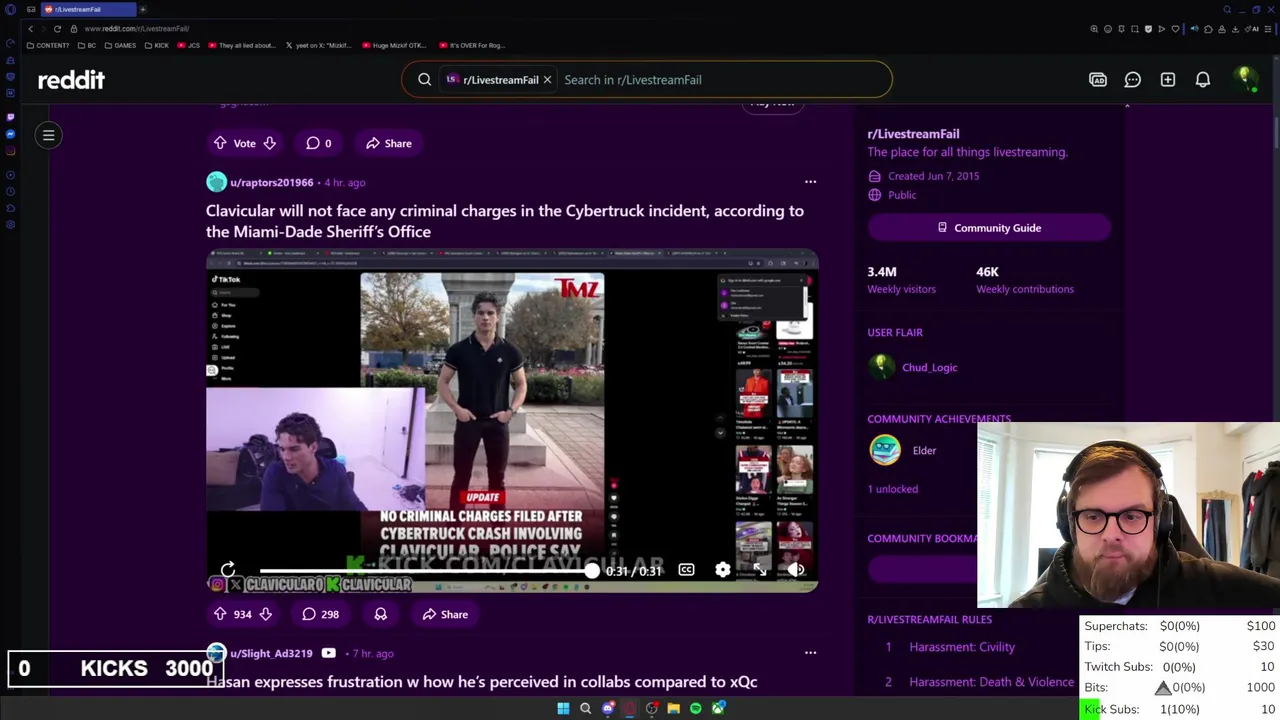The image size is (1280, 720).
Task: Open the u/raptors201966 profile
Action: click(271, 182)
